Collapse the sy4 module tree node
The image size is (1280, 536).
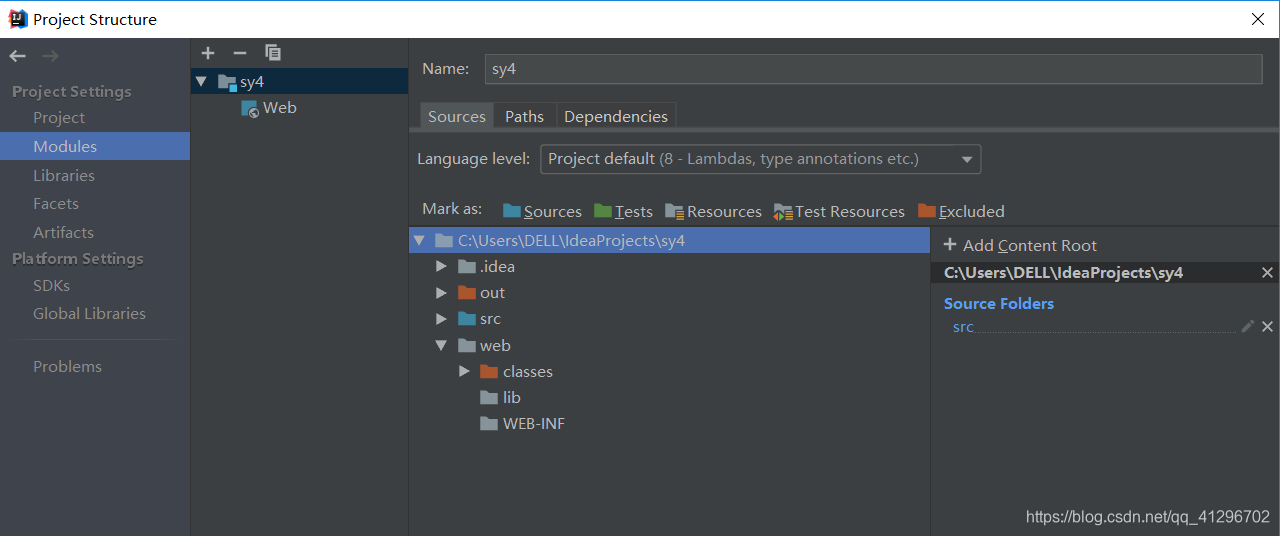coord(202,82)
